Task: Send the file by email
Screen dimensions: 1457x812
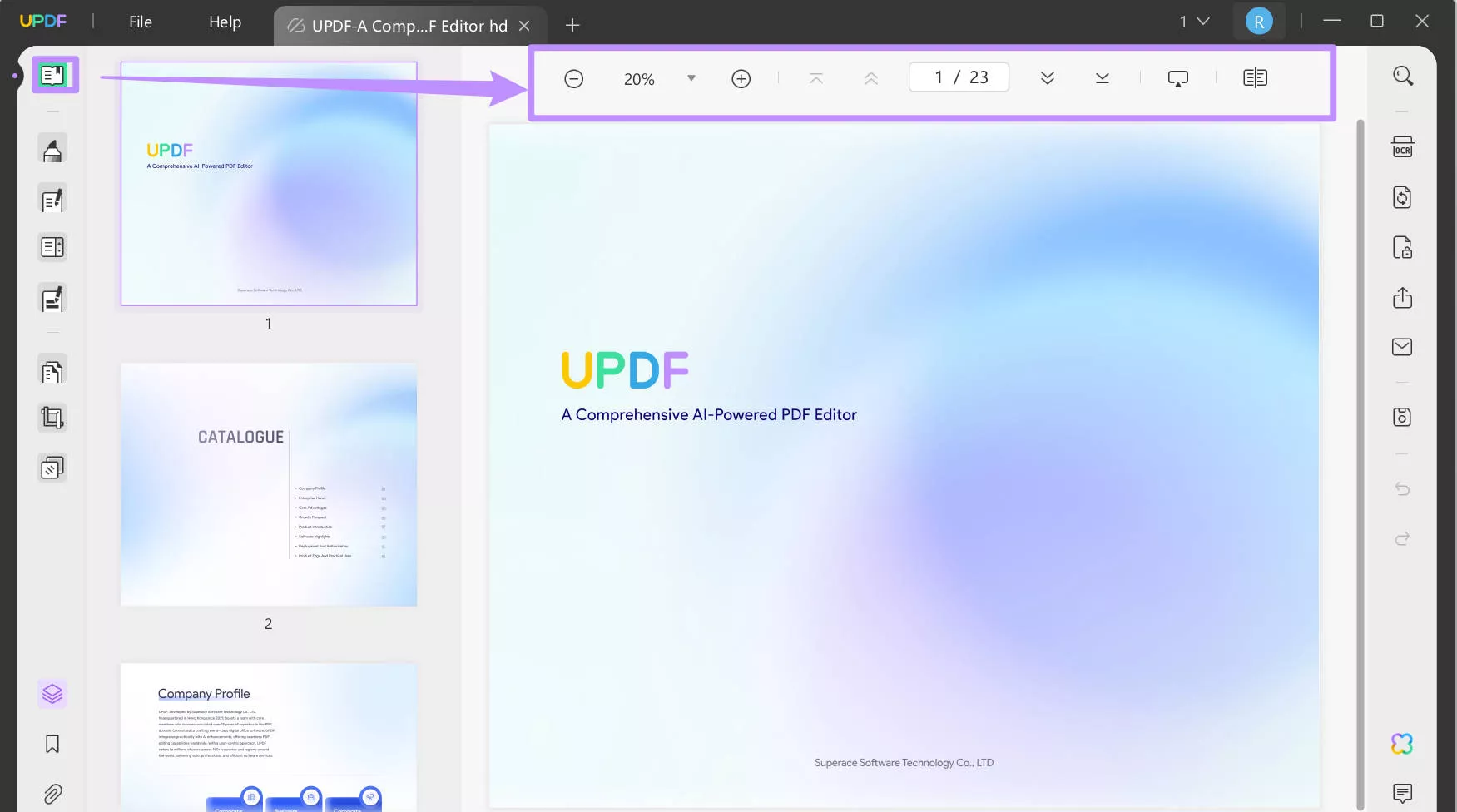Action: pyautogui.click(x=1403, y=347)
